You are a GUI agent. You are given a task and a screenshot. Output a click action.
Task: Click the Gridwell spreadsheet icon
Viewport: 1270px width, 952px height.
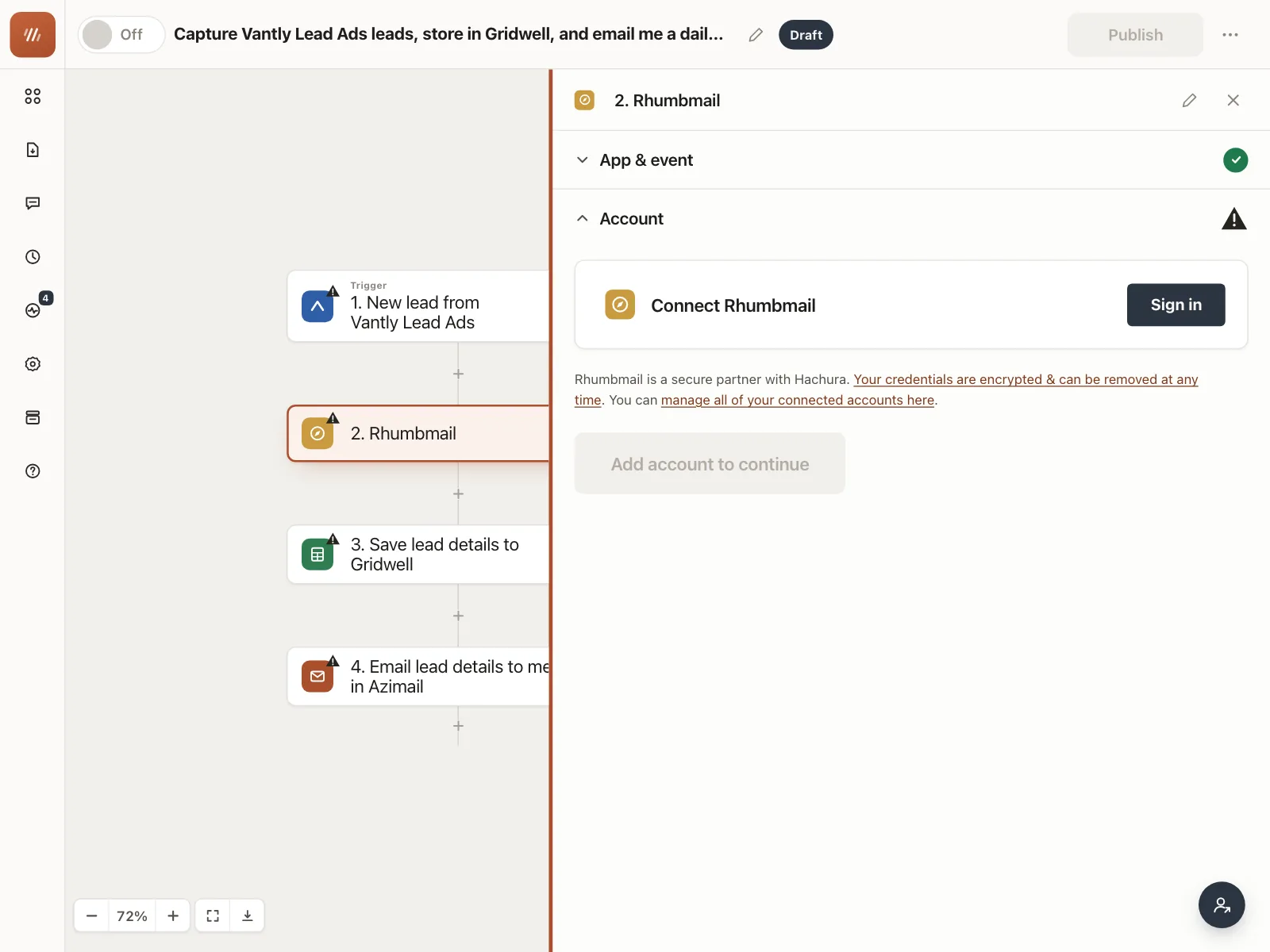(x=317, y=555)
